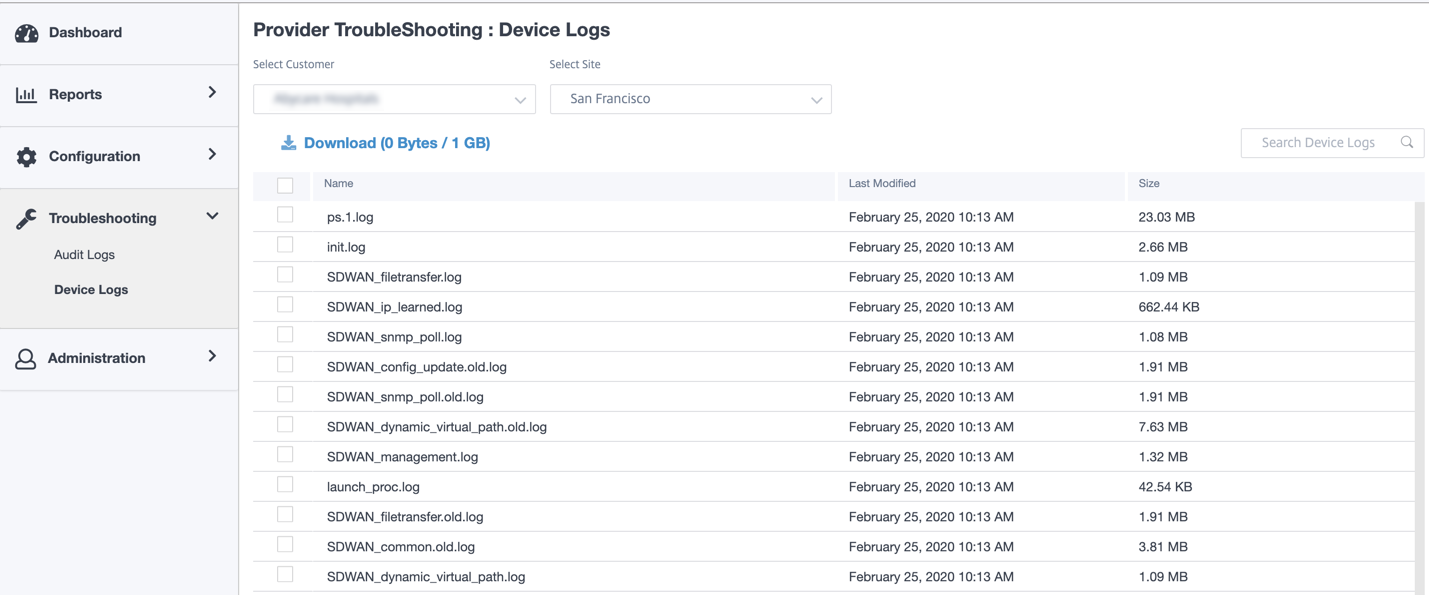Click the Configuration gear icon
Viewport: 1429px width, 595px height.
click(x=27, y=156)
